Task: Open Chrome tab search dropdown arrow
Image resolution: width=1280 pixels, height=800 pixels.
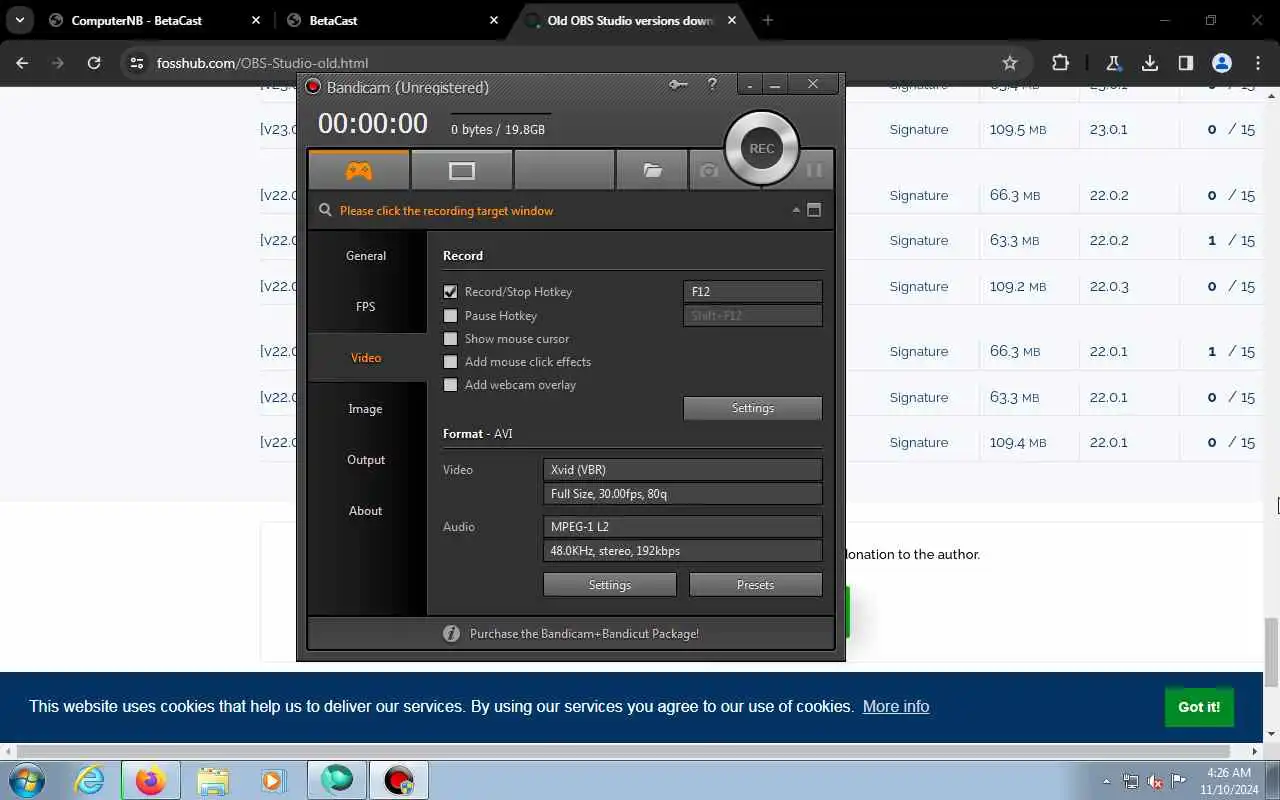Action: click(19, 20)
